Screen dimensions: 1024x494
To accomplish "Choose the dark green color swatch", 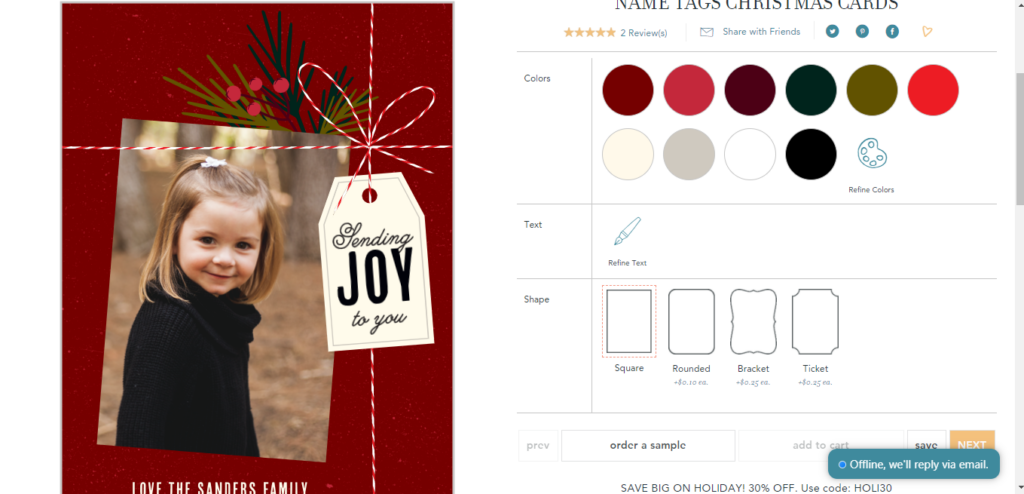I will click(x=811, y=90).
